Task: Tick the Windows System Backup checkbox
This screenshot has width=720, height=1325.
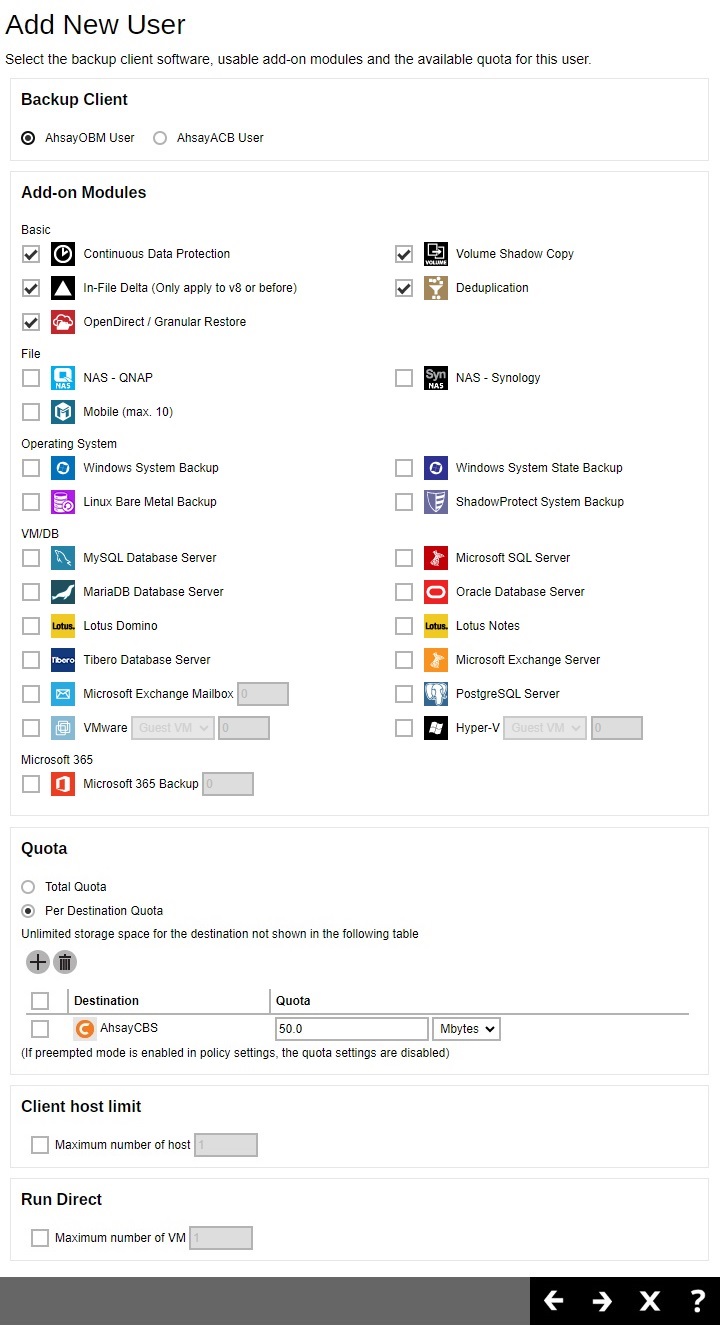Action: point(31,468)
